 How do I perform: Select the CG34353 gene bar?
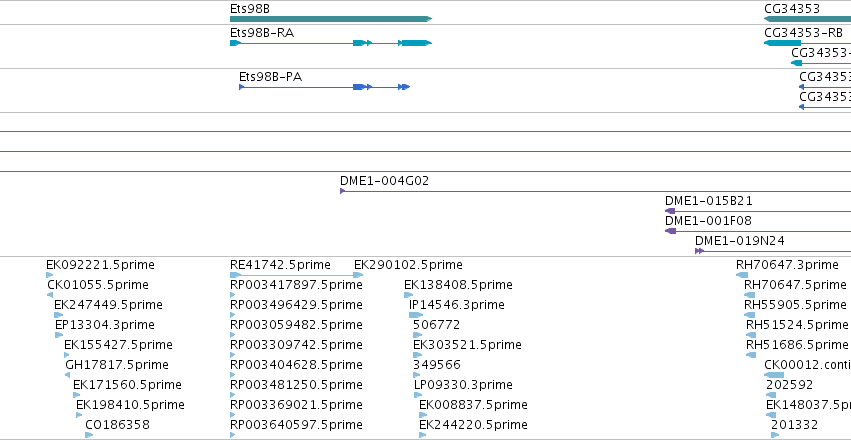click(806, 19)
